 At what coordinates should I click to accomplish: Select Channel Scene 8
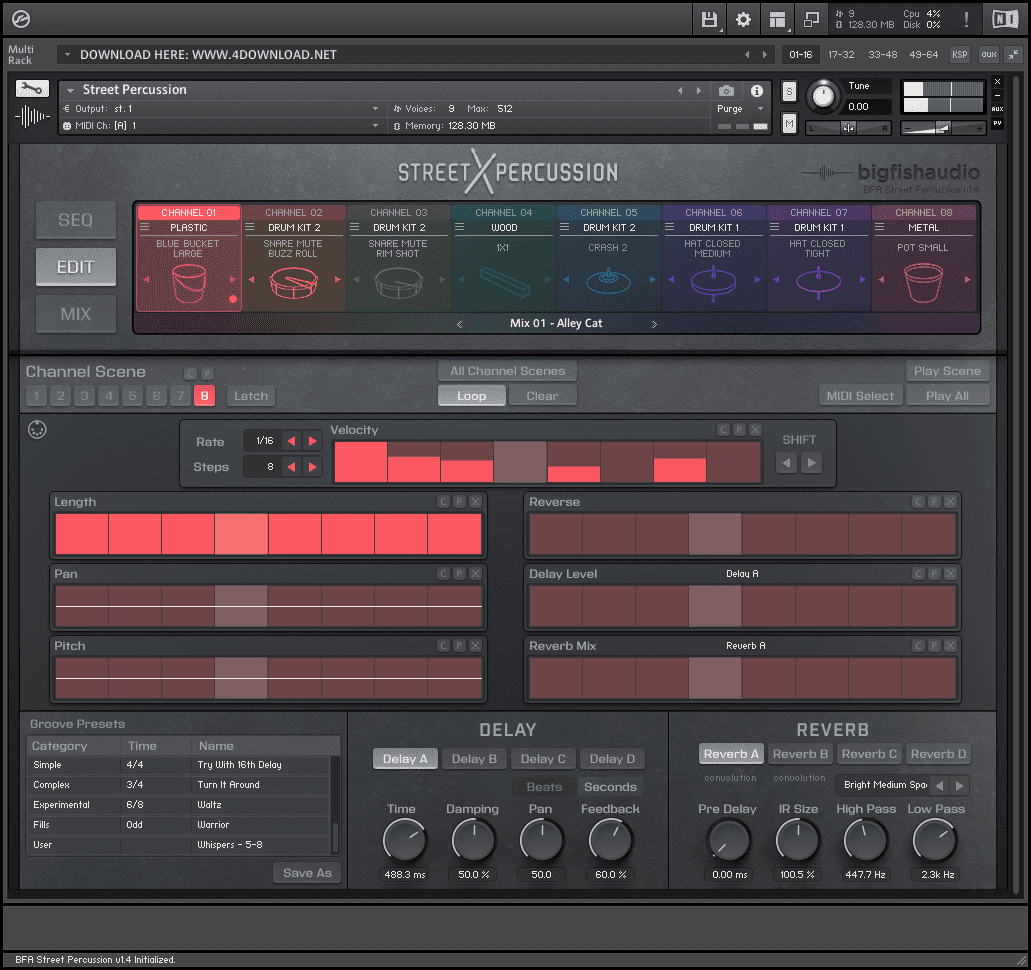[204, 396]
